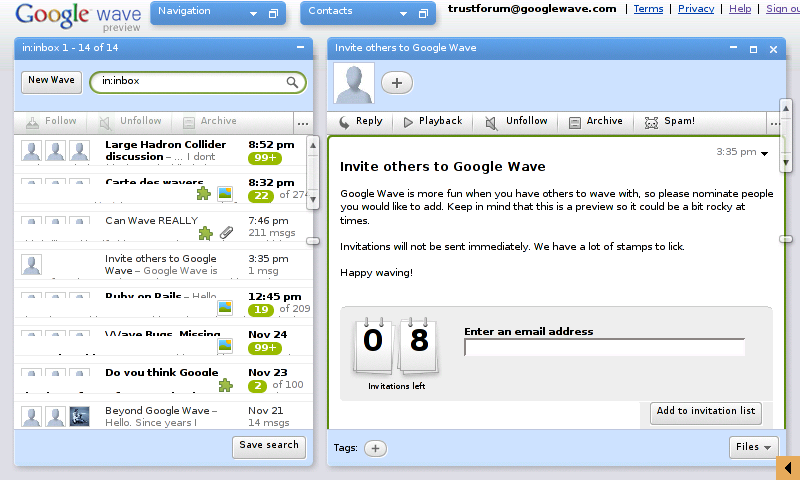The height and width of the screenshot is (480, 800).
Task: Click the 22 unread badge at 8:32 pm
Action: point(261,195)
